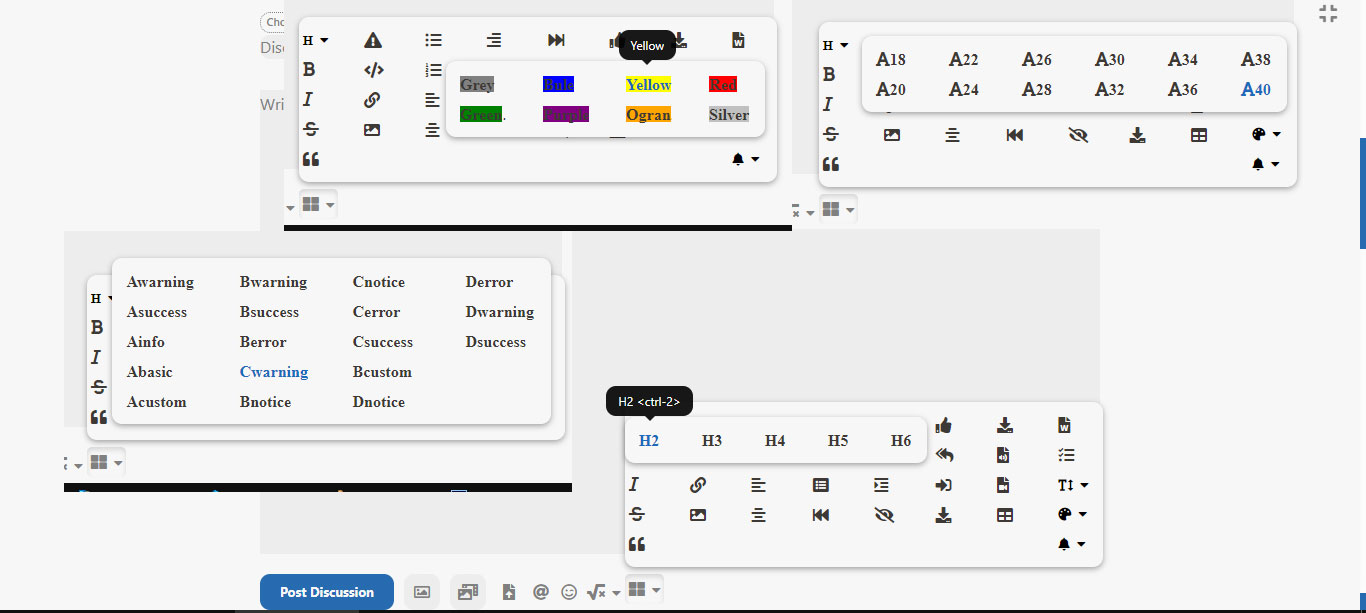Click the warning triangle icon in color panel
1366x613 pixels.
(x=373, y=40)
